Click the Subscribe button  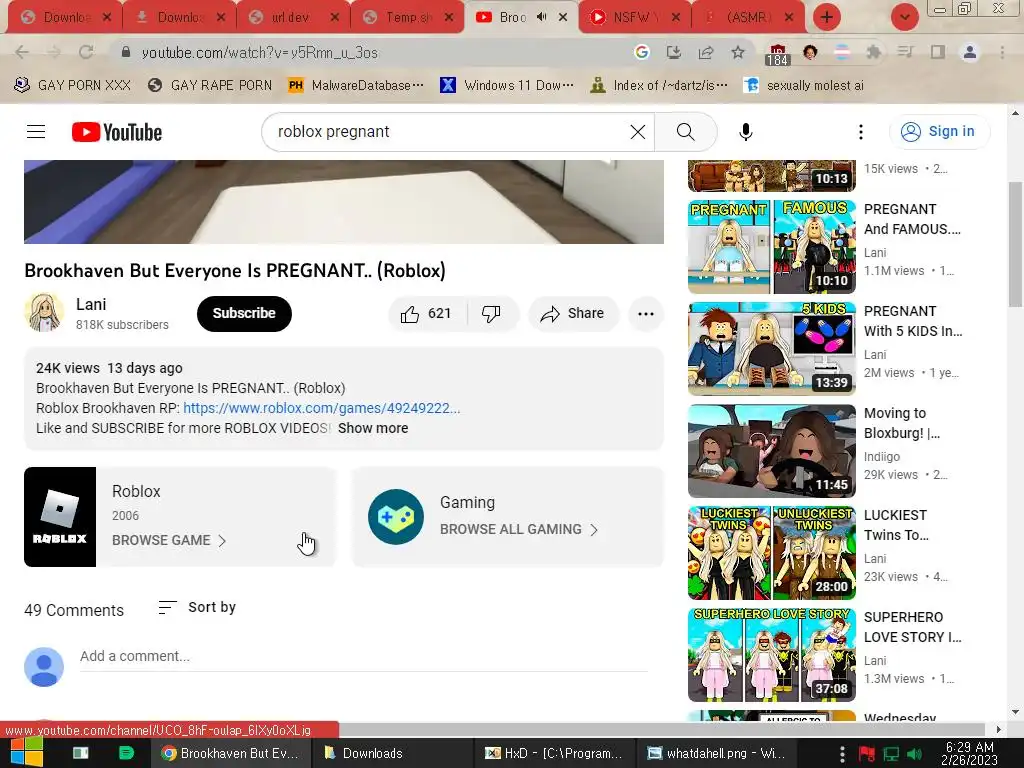click(x=244, y=313)
